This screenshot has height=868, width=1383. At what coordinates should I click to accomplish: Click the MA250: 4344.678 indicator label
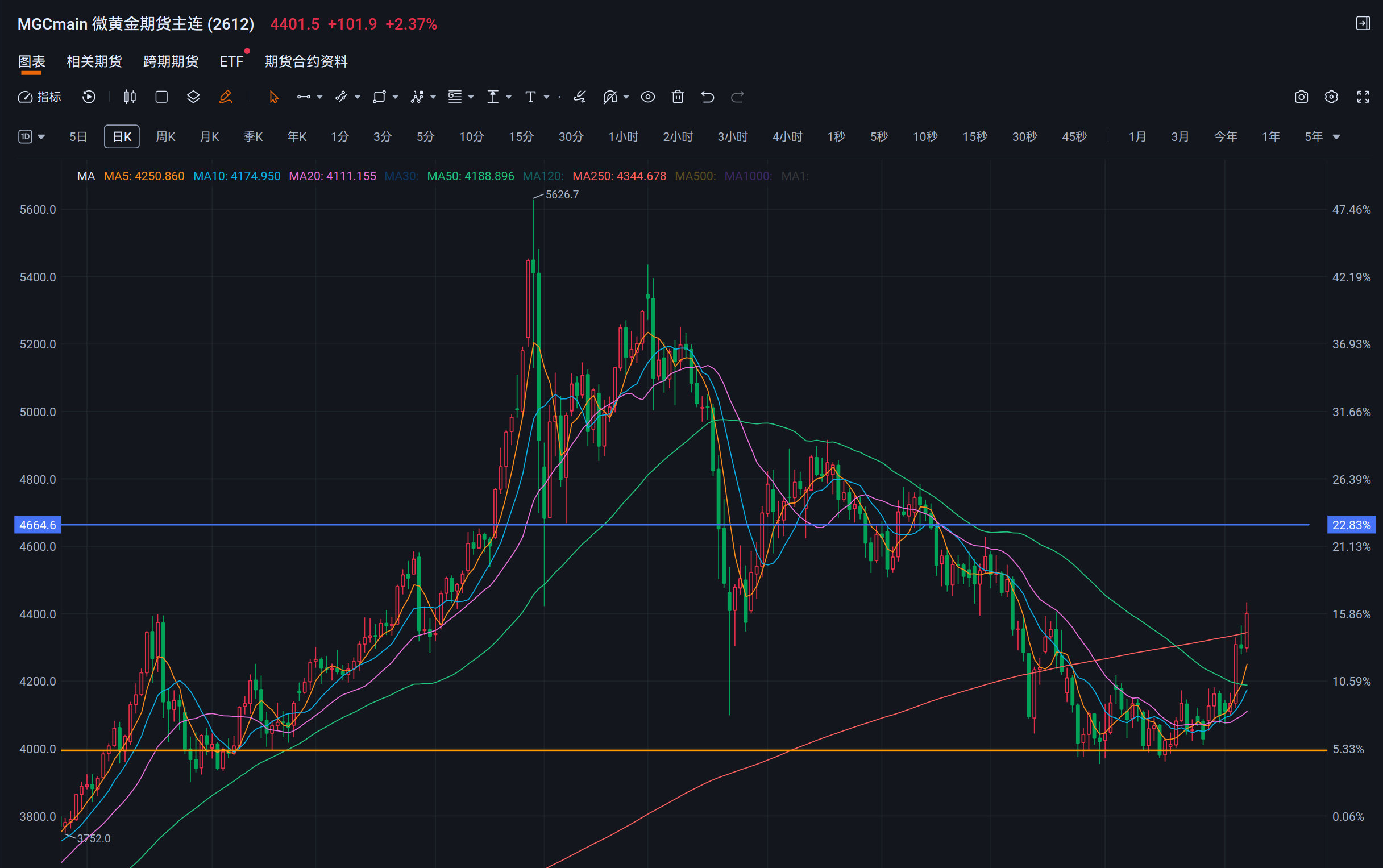(x=620, y=176)
